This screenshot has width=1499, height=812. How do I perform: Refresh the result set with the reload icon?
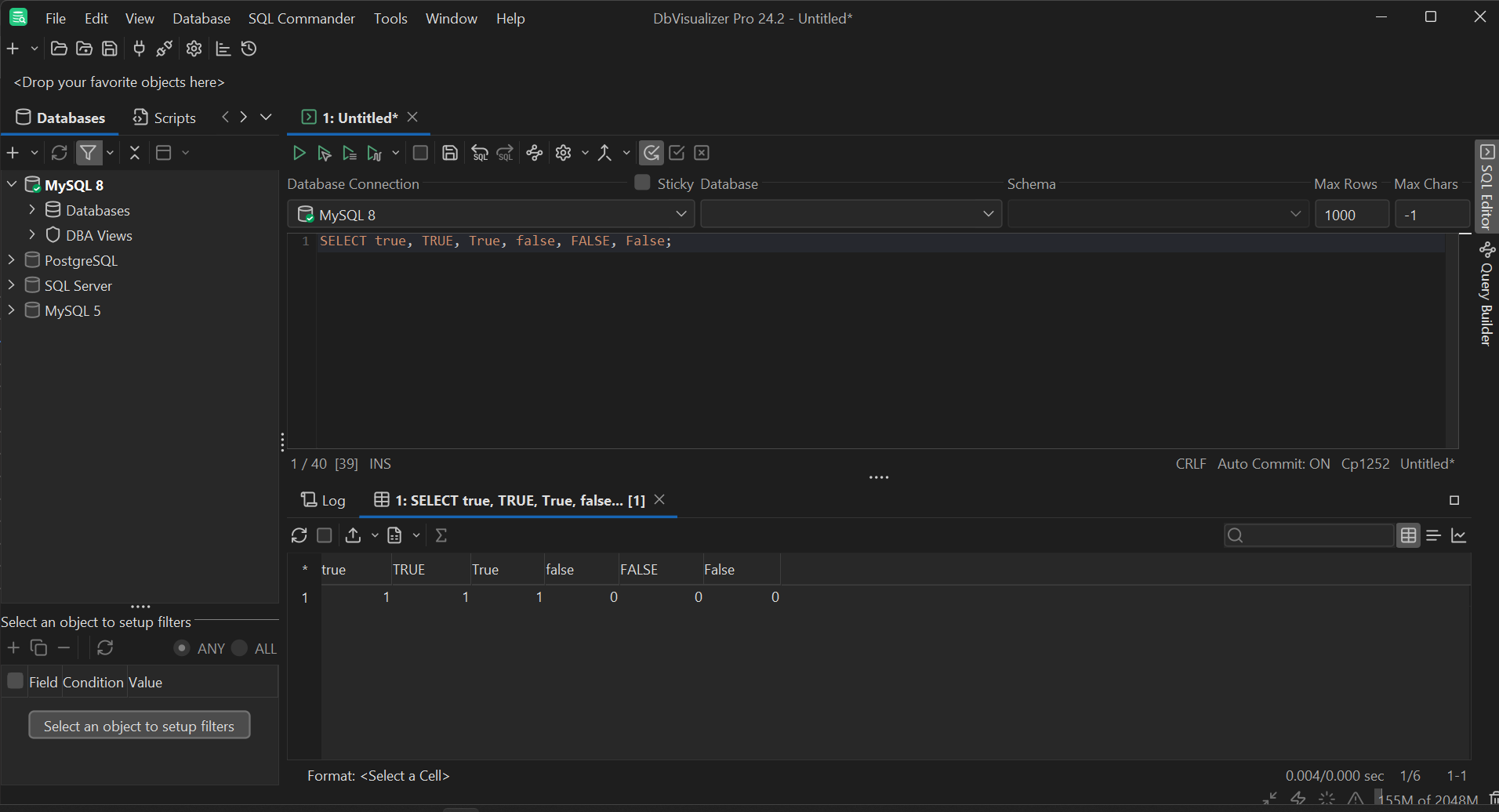(x=299, y=535)
